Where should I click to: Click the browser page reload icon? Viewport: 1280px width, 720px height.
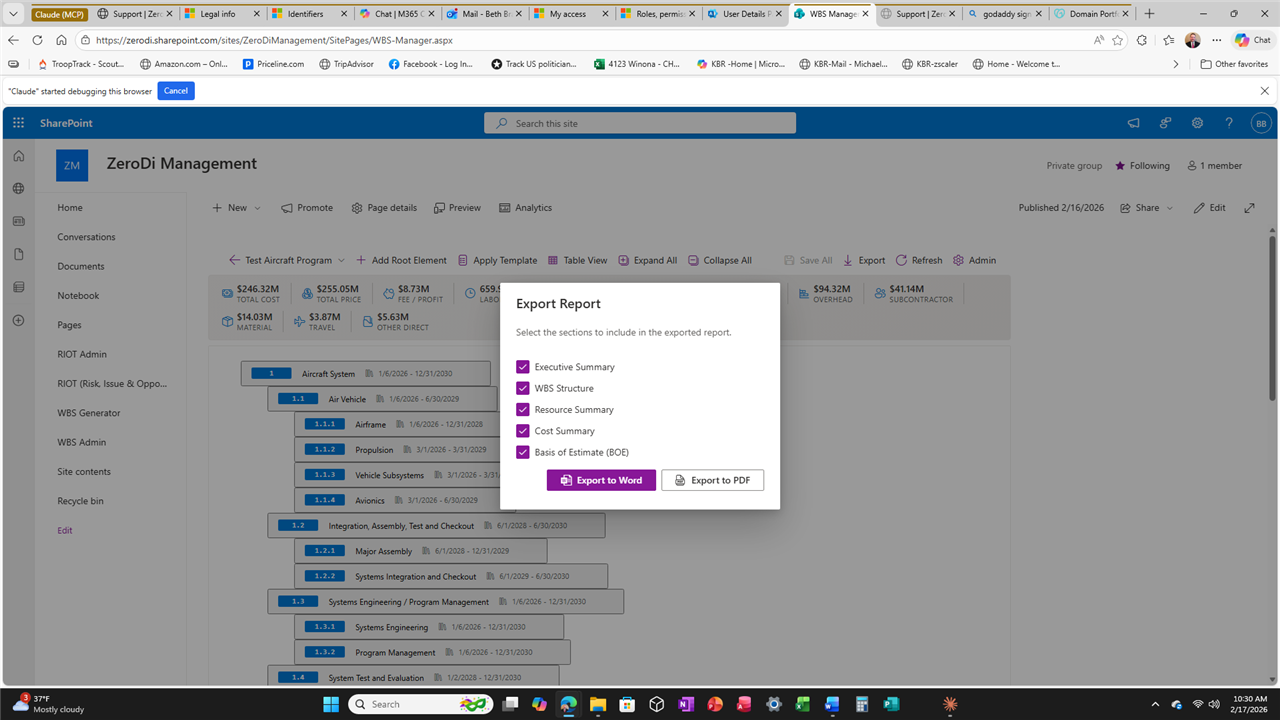tap(38, 40)
